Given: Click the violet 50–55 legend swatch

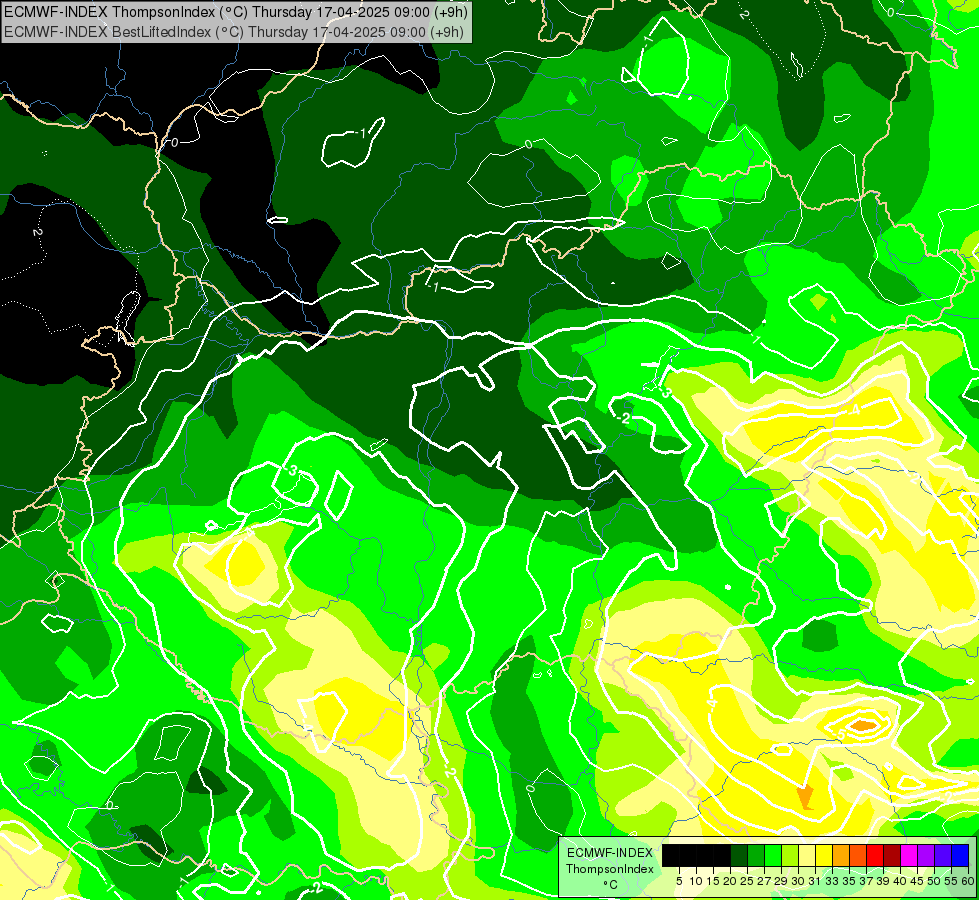Looking at the screenshot, I should click(x=943, y=855).
